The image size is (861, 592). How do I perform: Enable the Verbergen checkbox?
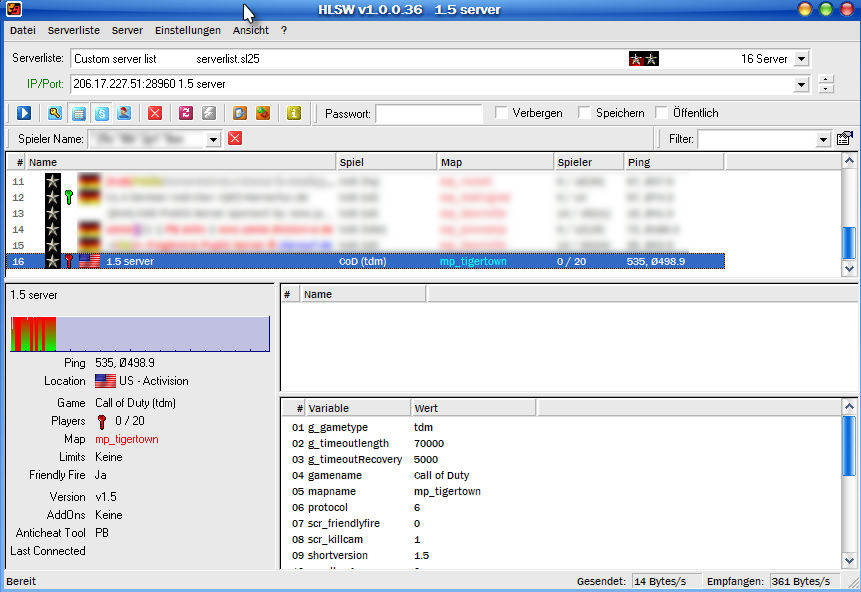pos(501,113)
